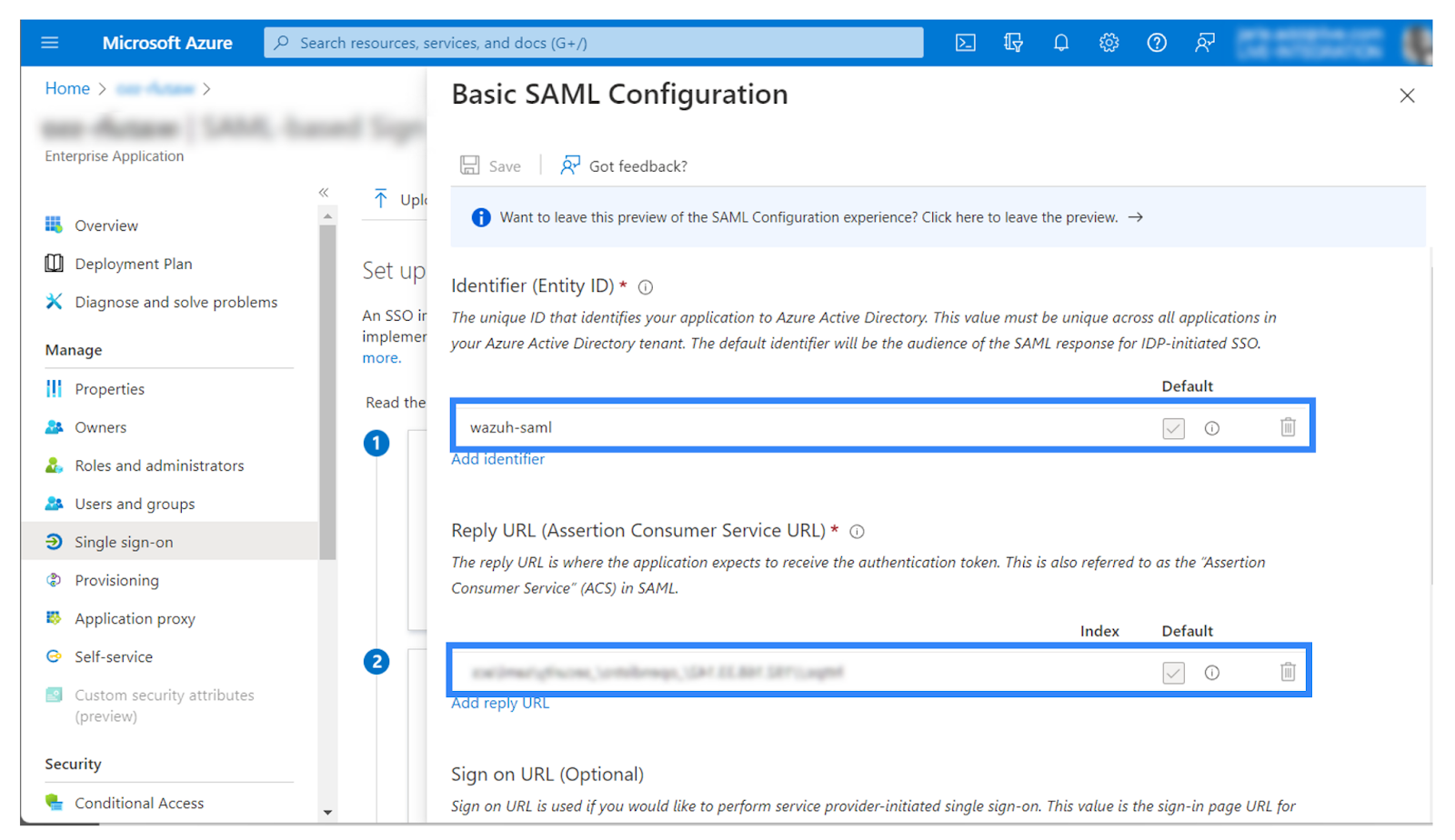
Task: Click the chevron after Home in breadcrumb
Action: pos(103,89)
